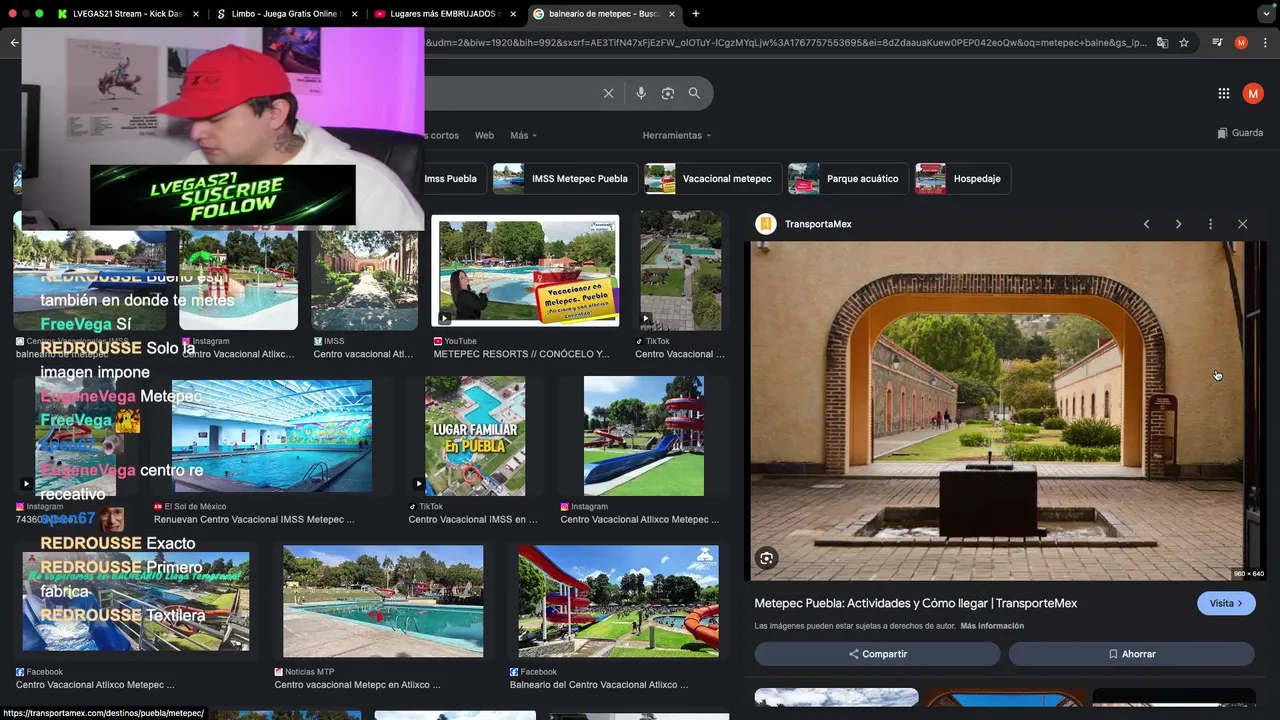Switch to the Web results tab
1280x720 pixels.
tap(484, 135)
